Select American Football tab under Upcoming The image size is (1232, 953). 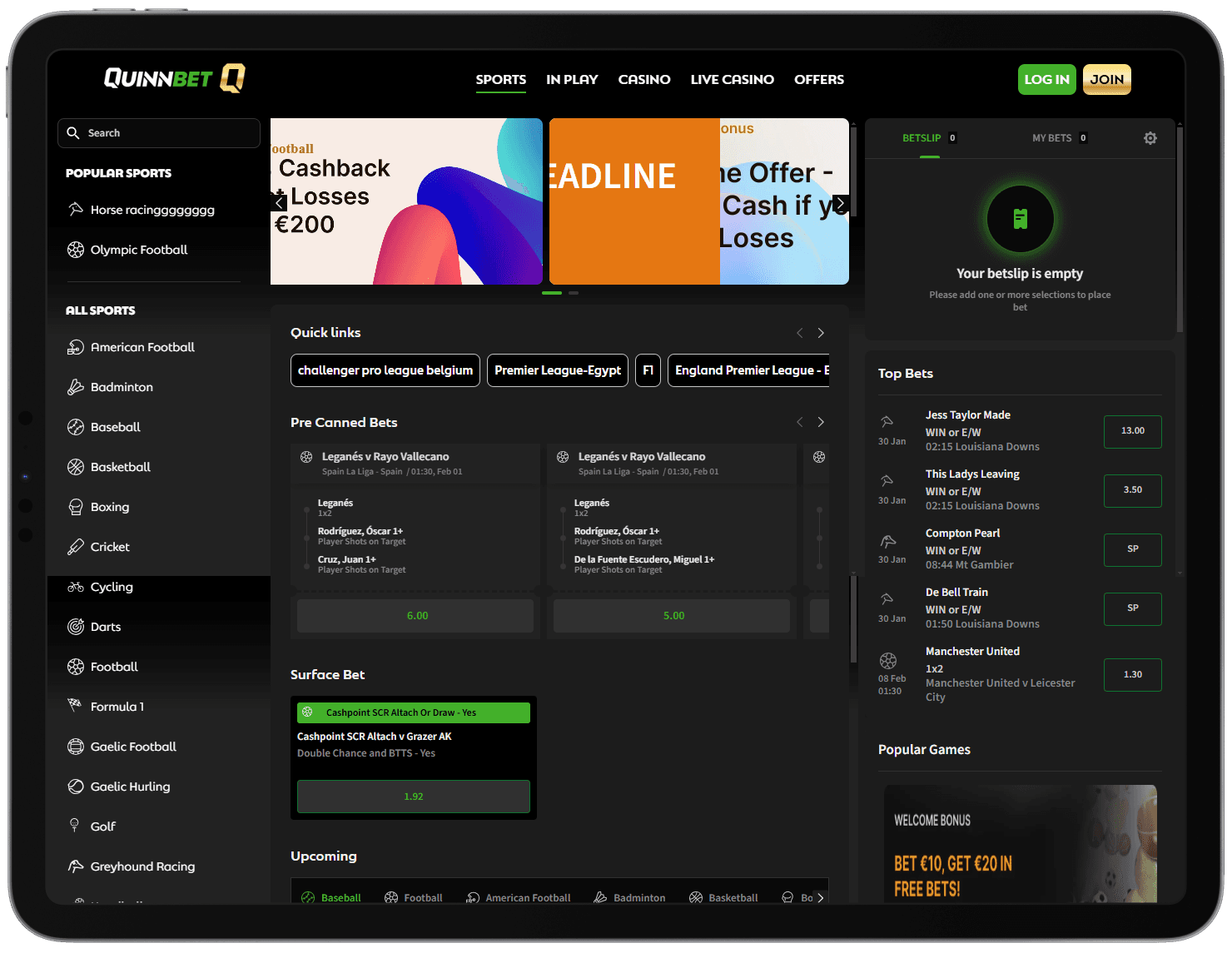click(519, 898)
